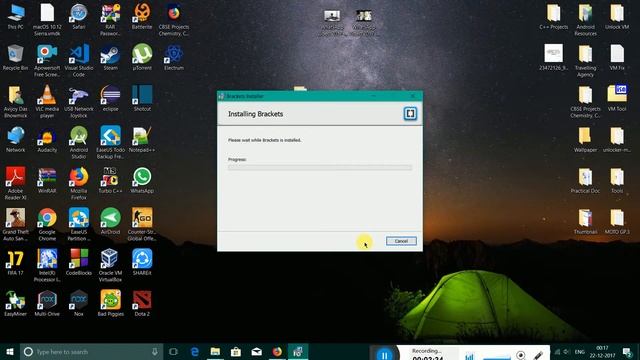Click the taskbar search box

[x=91, y=351]
